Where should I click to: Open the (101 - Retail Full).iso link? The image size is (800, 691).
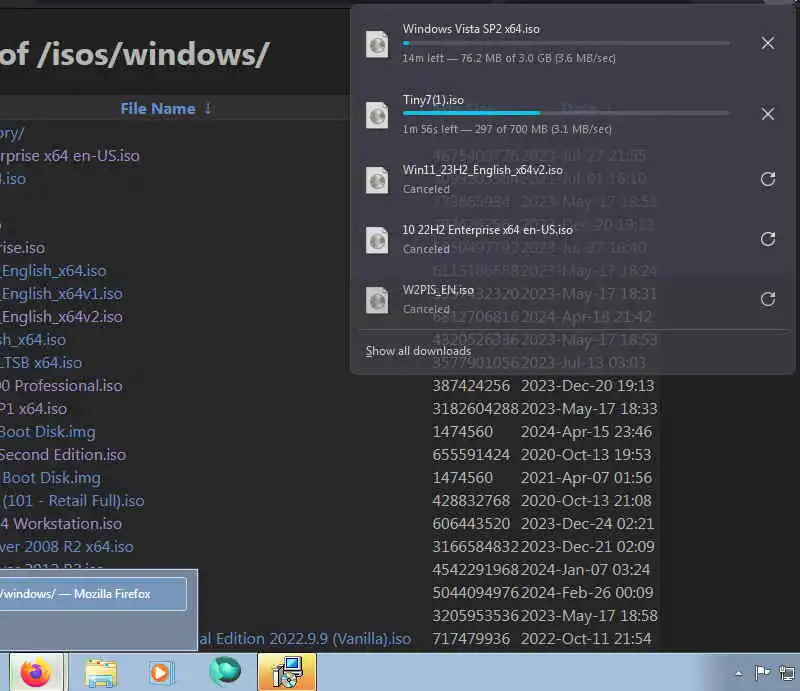pos(72,500)
